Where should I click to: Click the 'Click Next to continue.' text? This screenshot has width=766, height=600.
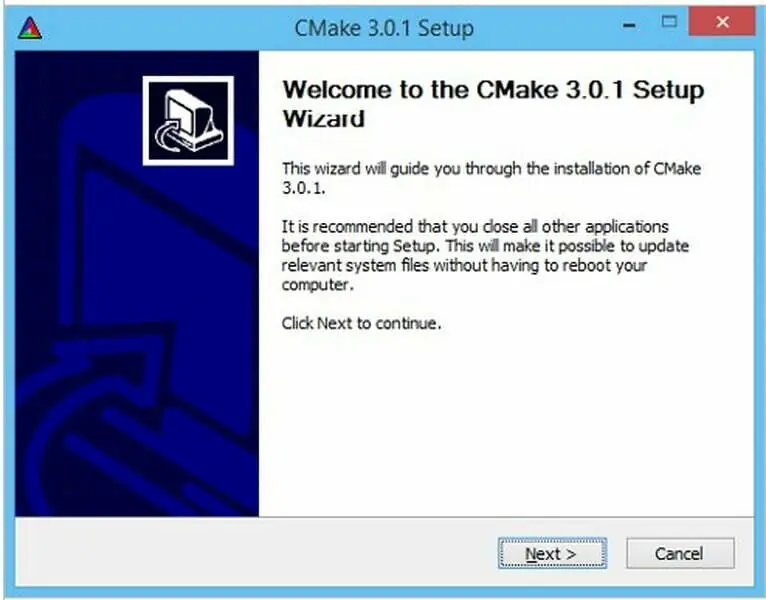tap(362, 323)
